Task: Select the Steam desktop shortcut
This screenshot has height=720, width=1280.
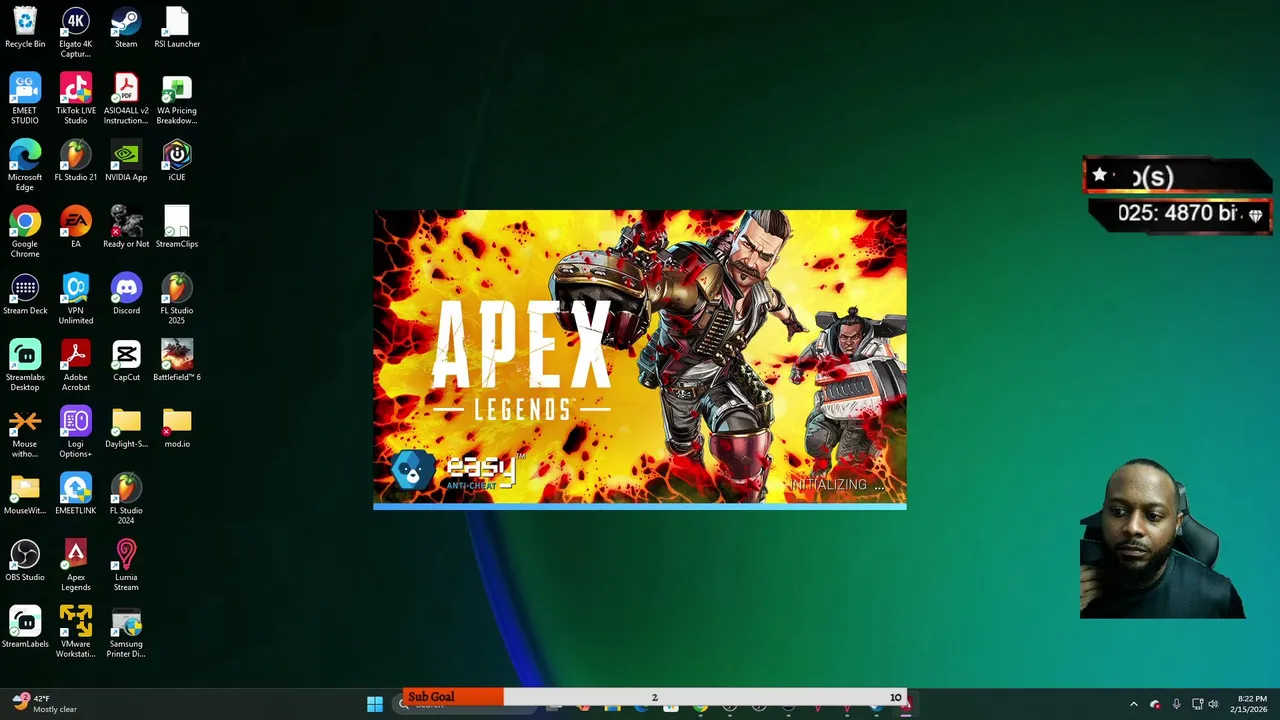Action: (126, 28)
